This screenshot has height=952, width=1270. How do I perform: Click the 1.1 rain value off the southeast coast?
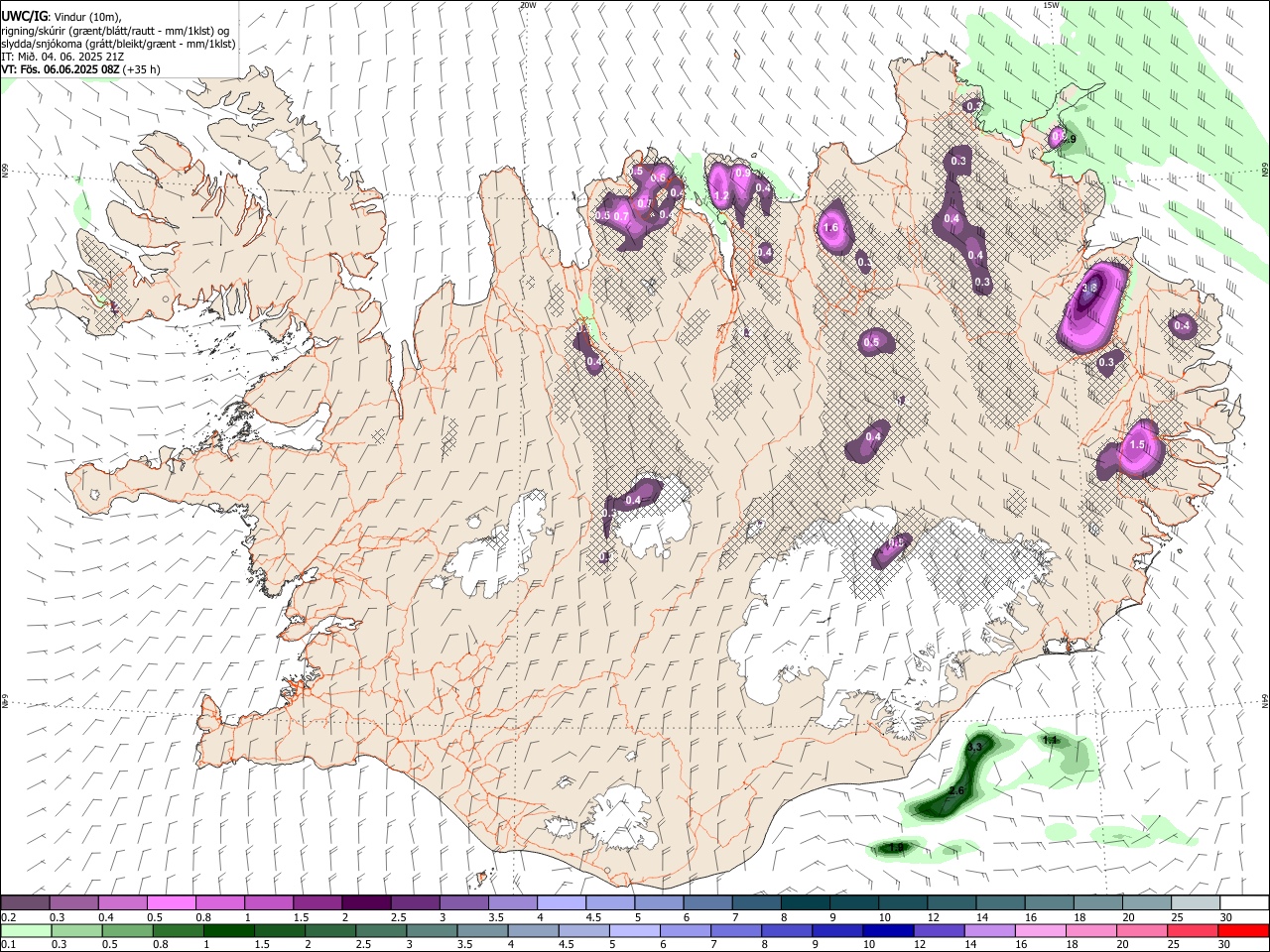pos(1051,740)
